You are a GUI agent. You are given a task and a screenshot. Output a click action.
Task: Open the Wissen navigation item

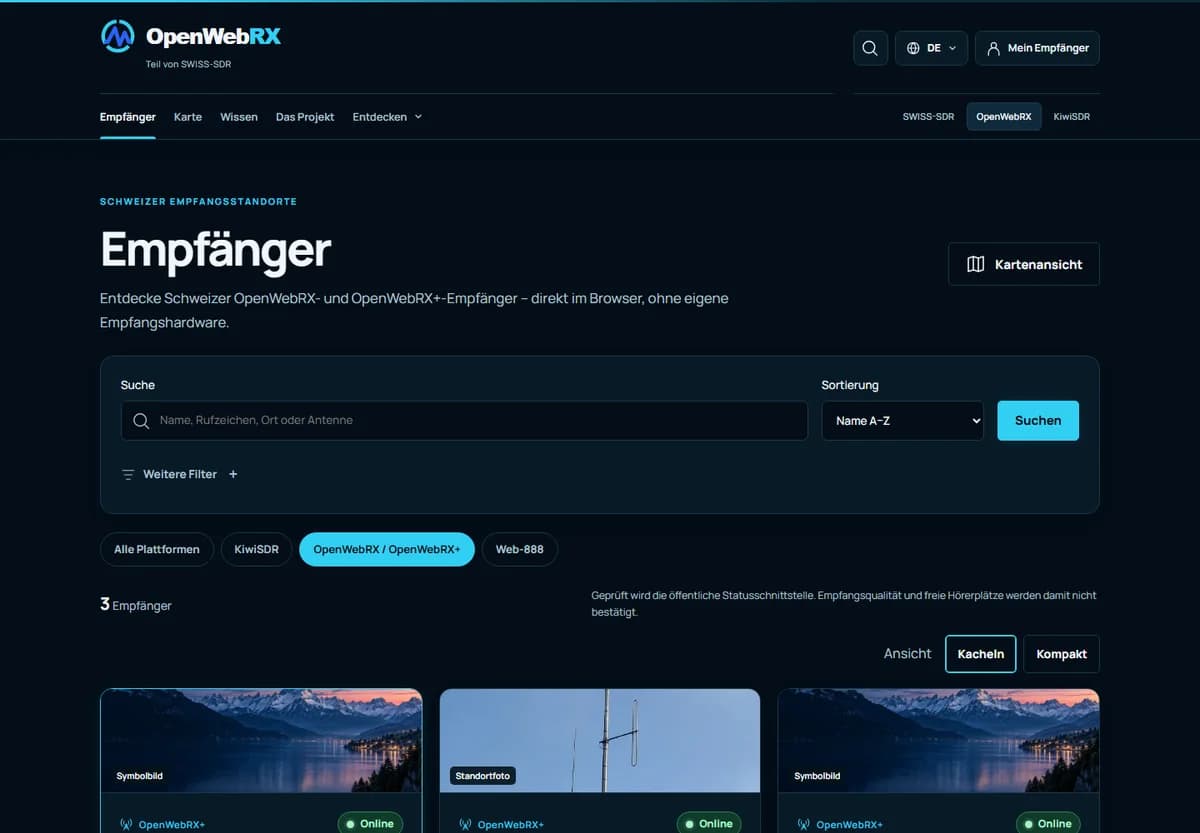239,117
